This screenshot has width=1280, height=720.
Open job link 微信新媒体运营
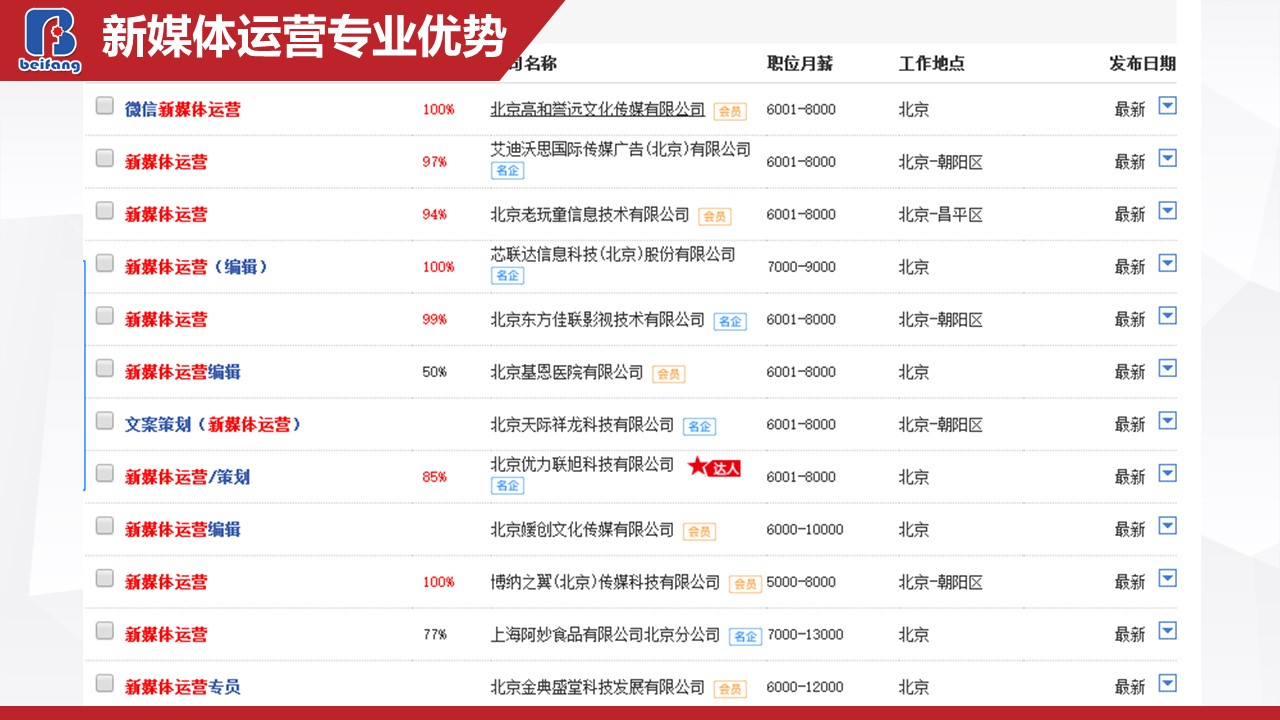click(182, 109)
